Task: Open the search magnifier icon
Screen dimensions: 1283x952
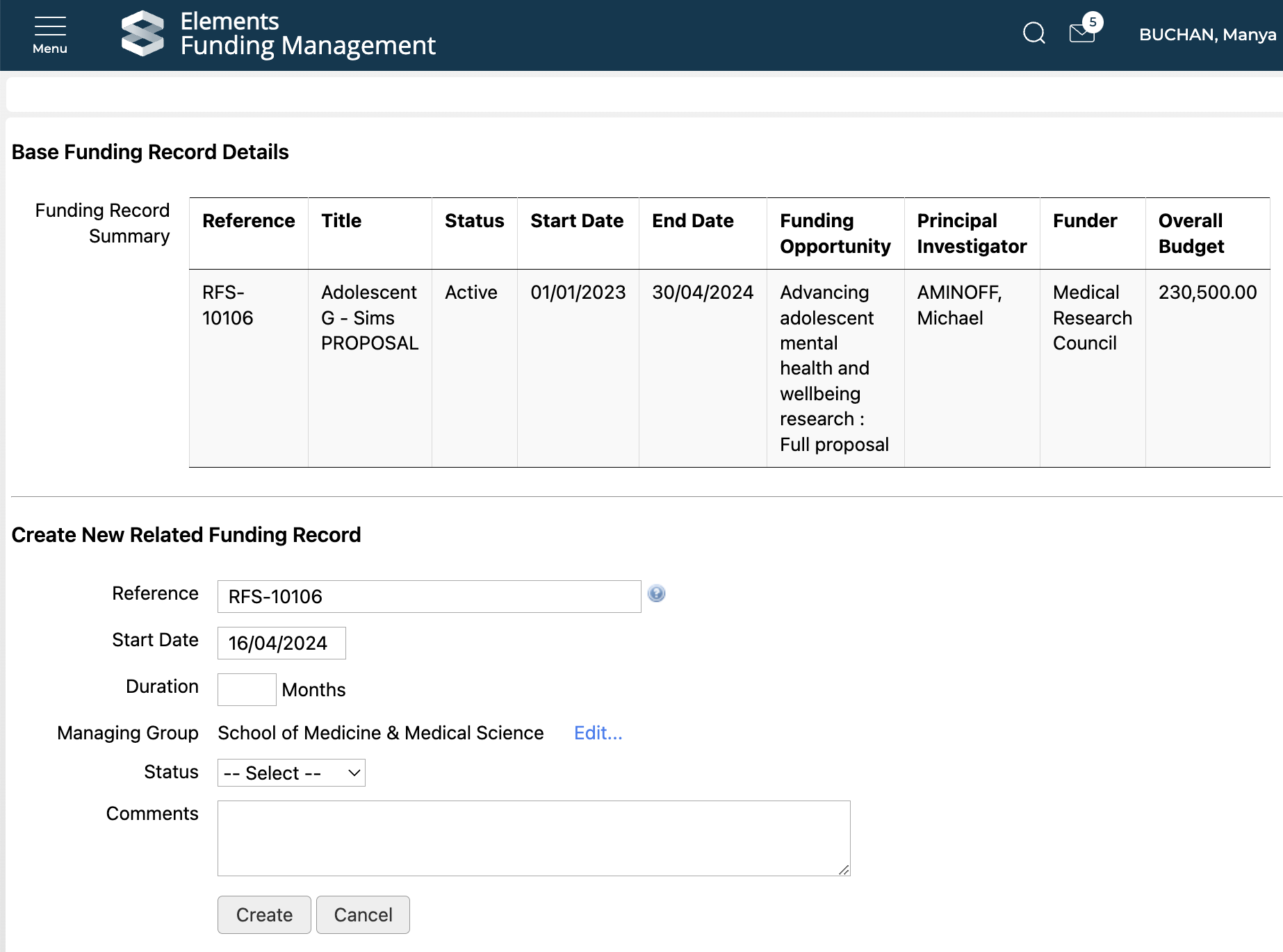Action: 1033,33
